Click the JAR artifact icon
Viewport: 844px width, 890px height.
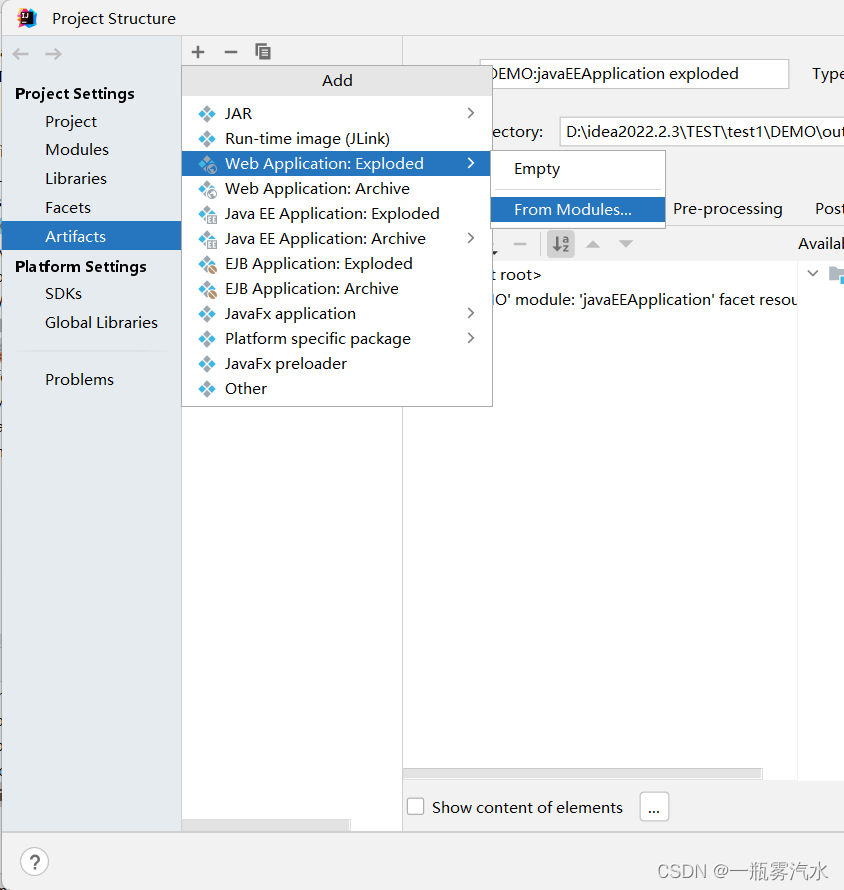207,114
